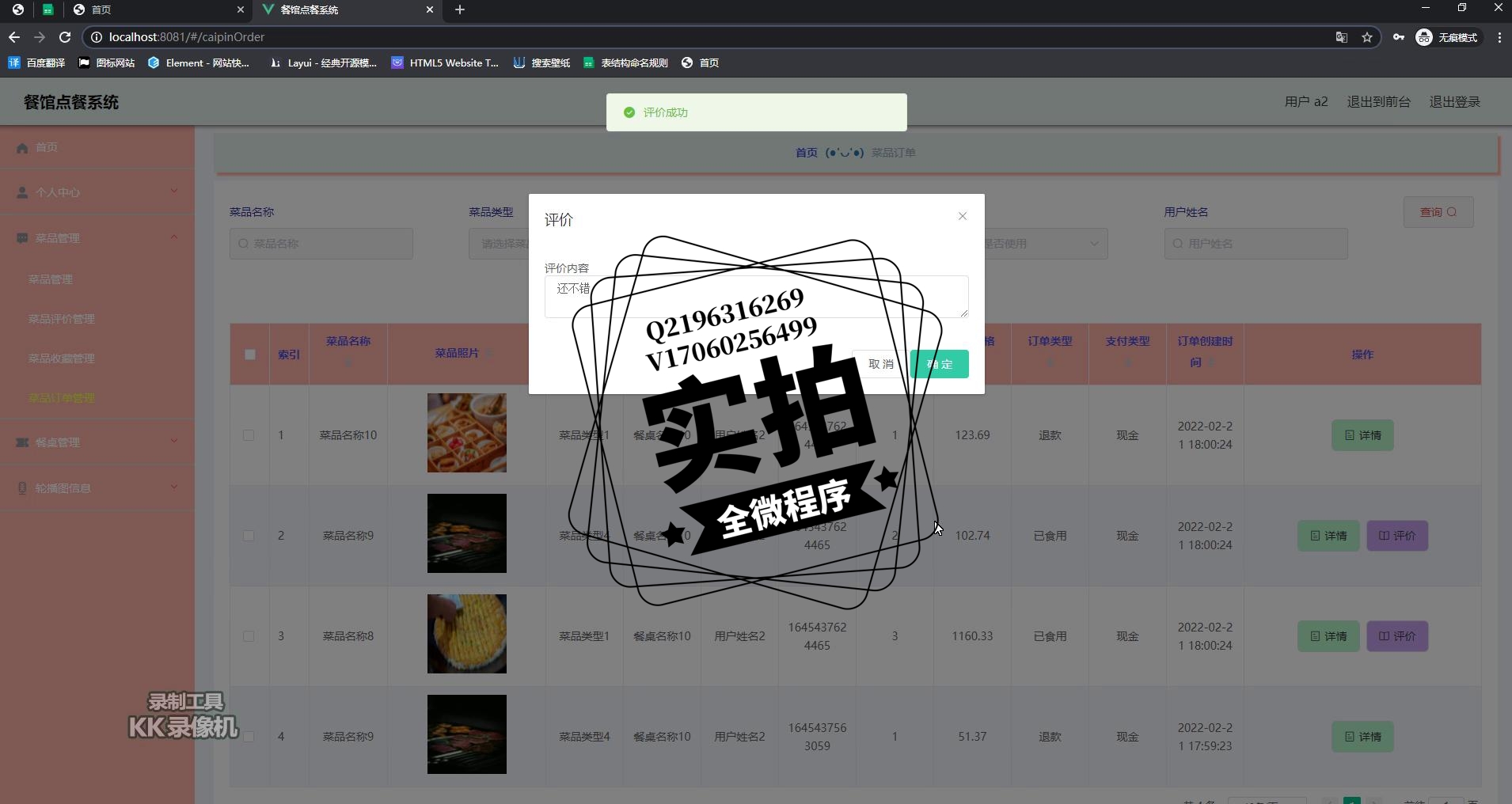Select the checkbox for row 1
Image resolution: width=1512 pixels, height=804 pixels.
coord(249,435)
